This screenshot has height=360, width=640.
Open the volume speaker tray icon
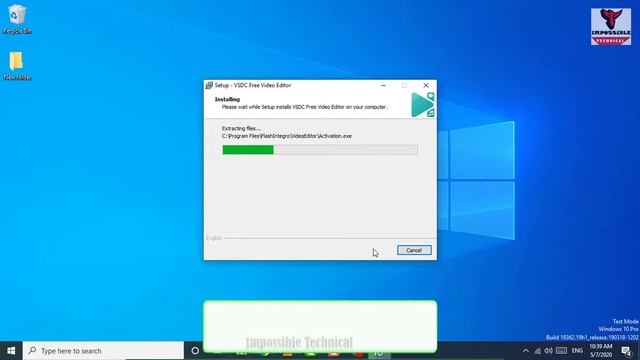[548, 351]
